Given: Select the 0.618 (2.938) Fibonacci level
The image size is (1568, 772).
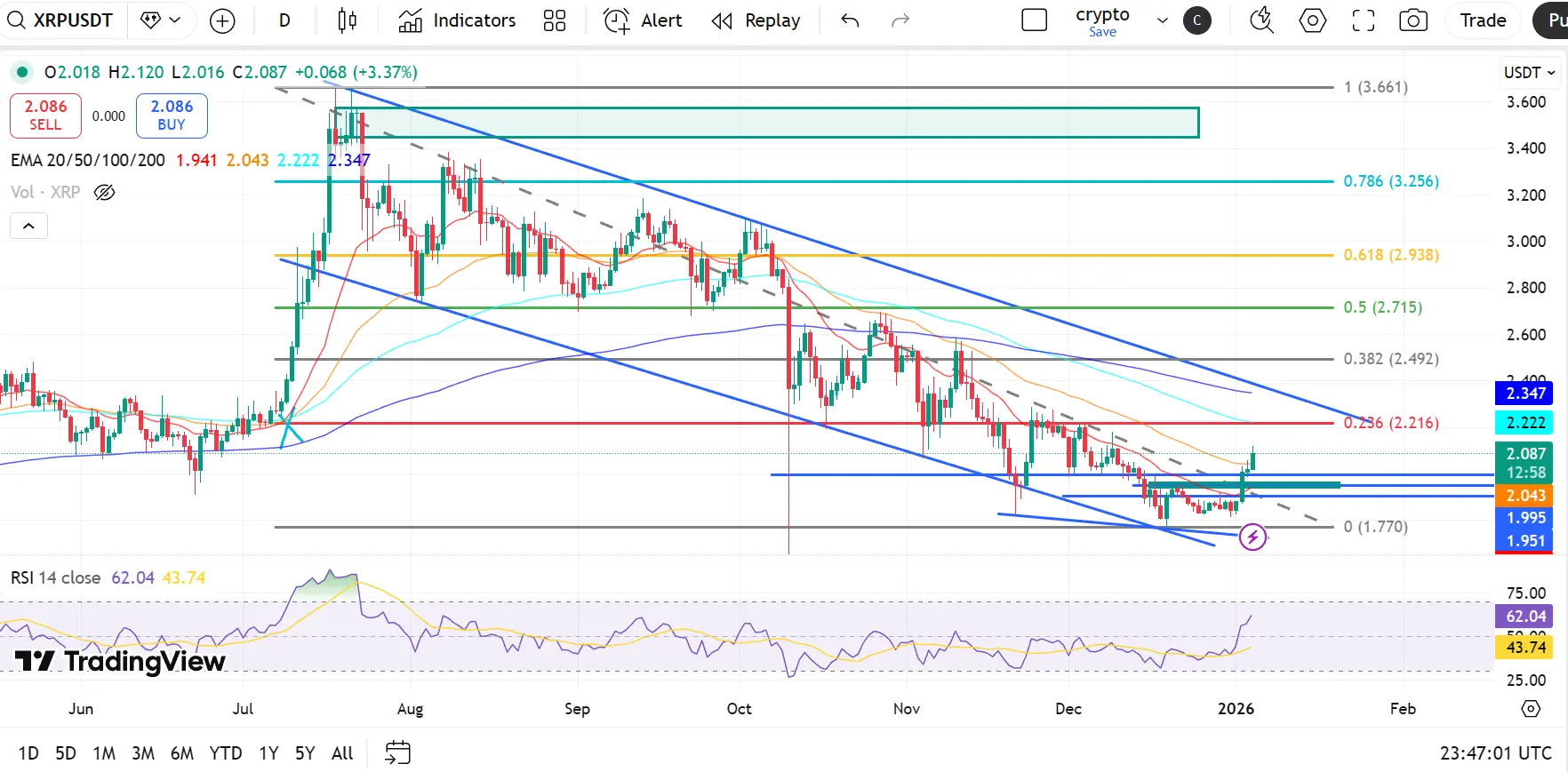Looking at the screenshot, I should click(x=1391, y=255).
